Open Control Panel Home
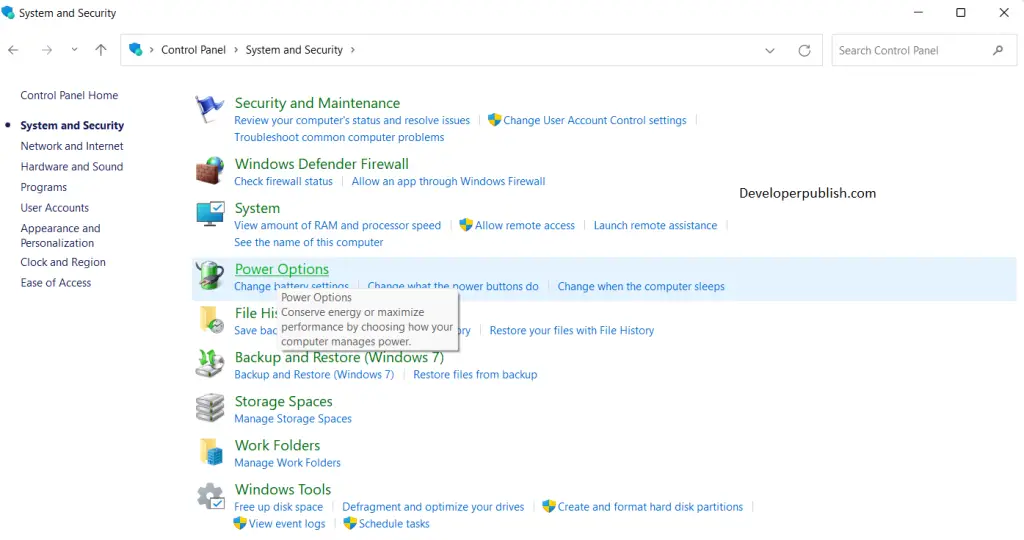The width and height of the screenshot is (1024, 540). [69, 95]
